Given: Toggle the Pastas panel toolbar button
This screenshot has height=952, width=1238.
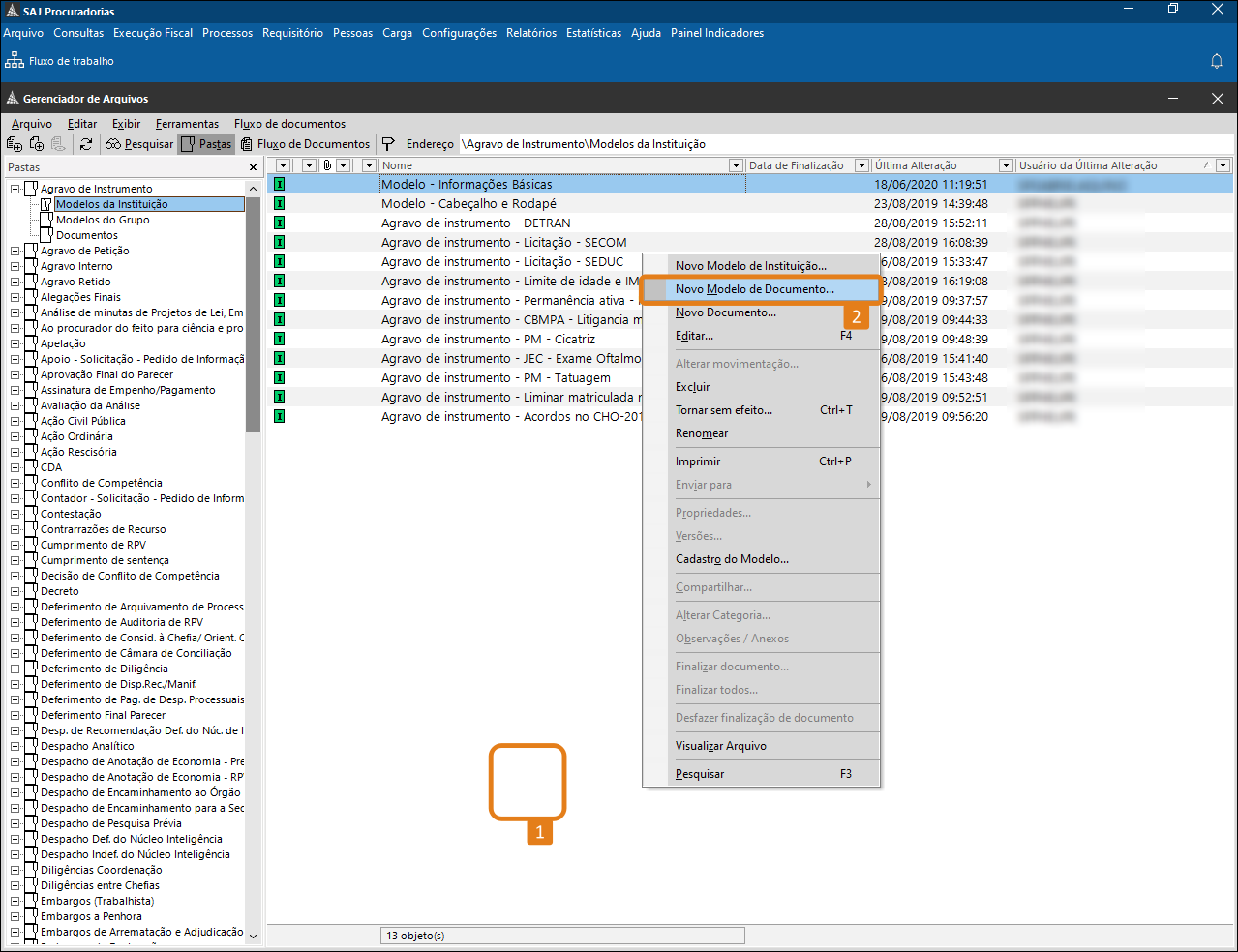Looking at the screenshot, I should tap(206, 144).
